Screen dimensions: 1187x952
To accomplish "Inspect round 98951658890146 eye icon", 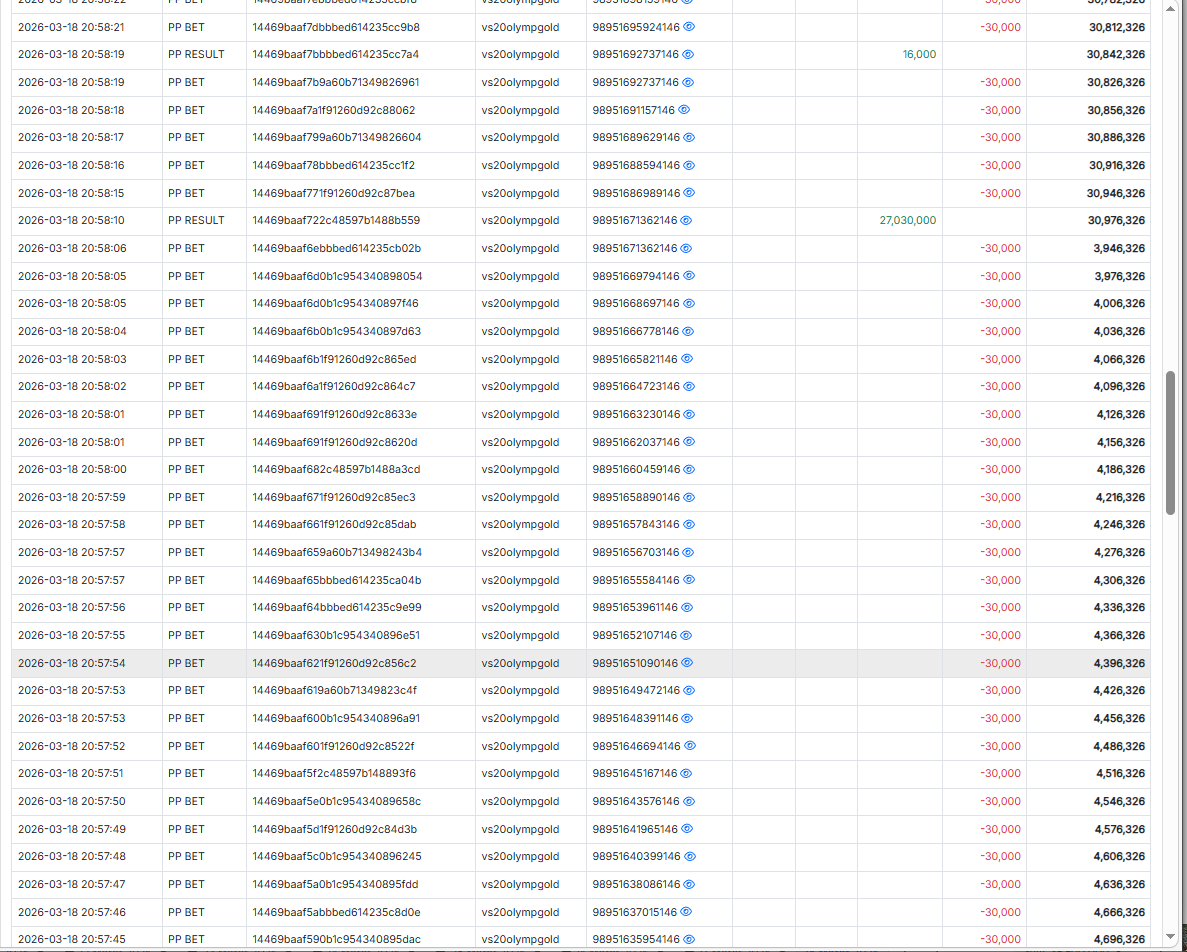I will coord(690,497).
